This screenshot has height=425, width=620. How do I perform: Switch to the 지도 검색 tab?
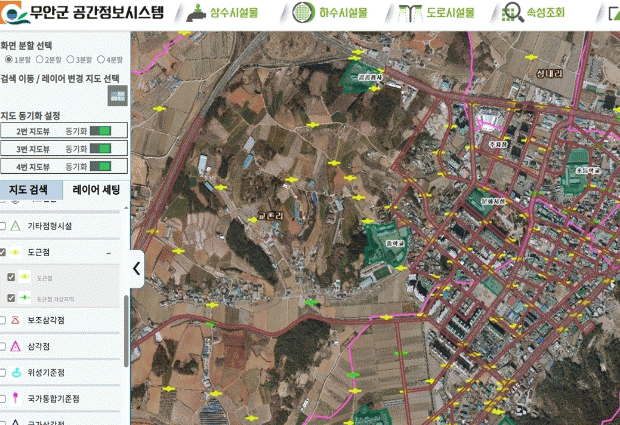coord(31,190)
